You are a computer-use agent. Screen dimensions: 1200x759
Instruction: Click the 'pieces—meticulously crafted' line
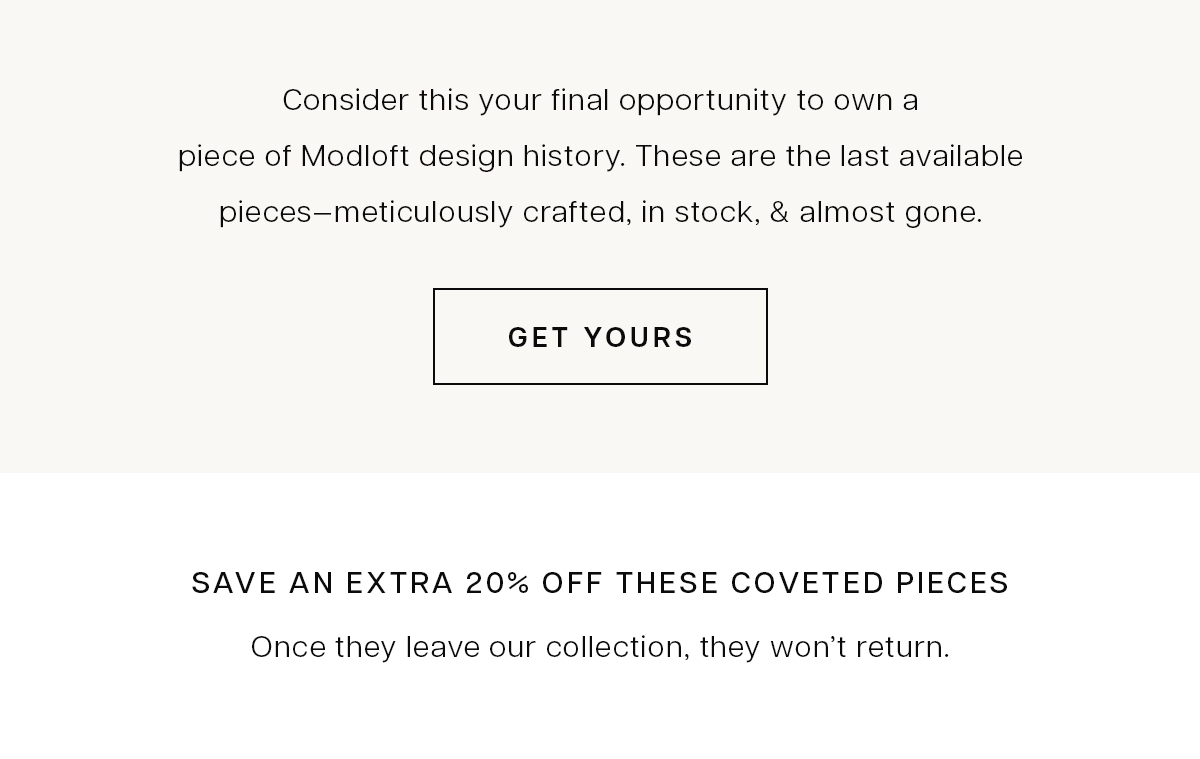click(600, 212)
